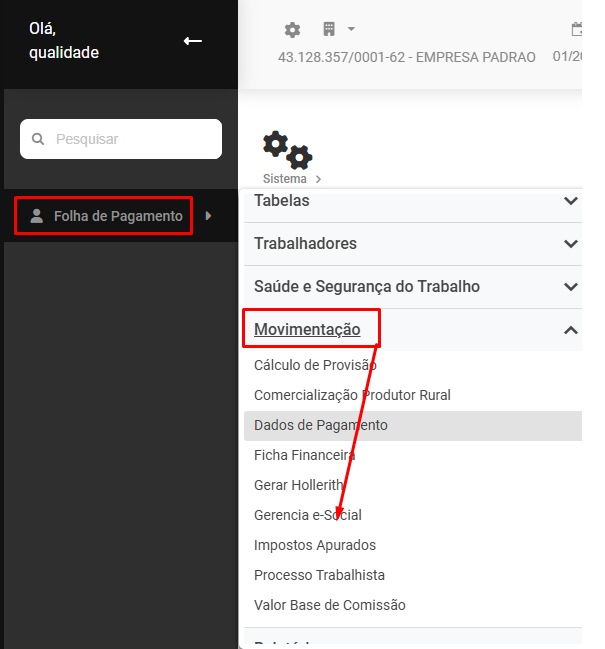
Task: Open Impostos Apurados entry
Action: pos(315,545)
